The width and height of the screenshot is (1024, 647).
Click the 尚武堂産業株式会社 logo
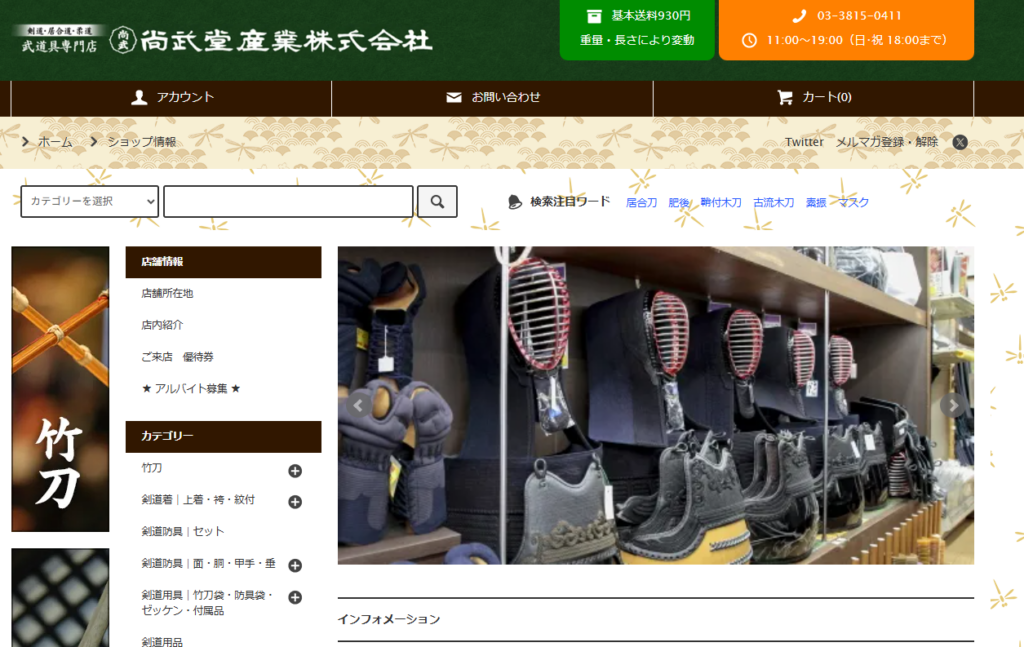click(270, 40)
